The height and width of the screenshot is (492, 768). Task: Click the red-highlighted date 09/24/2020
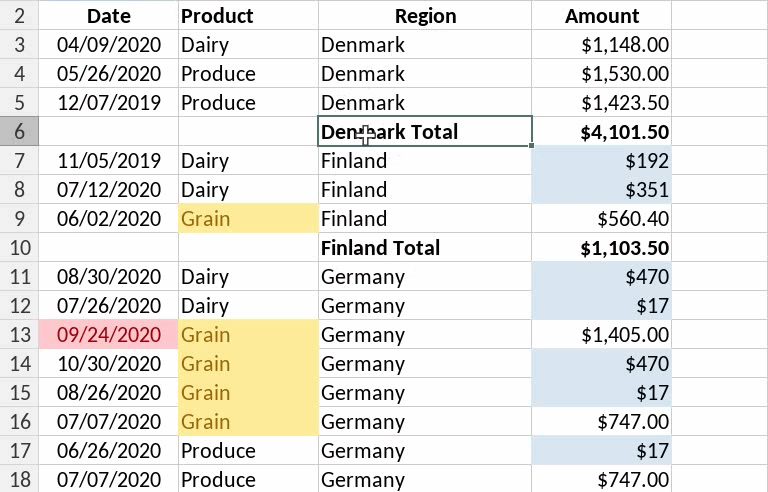109,335
